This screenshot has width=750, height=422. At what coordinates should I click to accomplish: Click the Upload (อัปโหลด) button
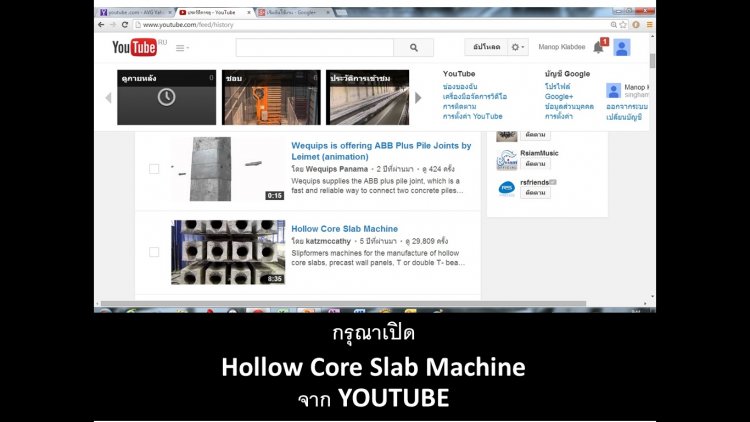point(486,47)
